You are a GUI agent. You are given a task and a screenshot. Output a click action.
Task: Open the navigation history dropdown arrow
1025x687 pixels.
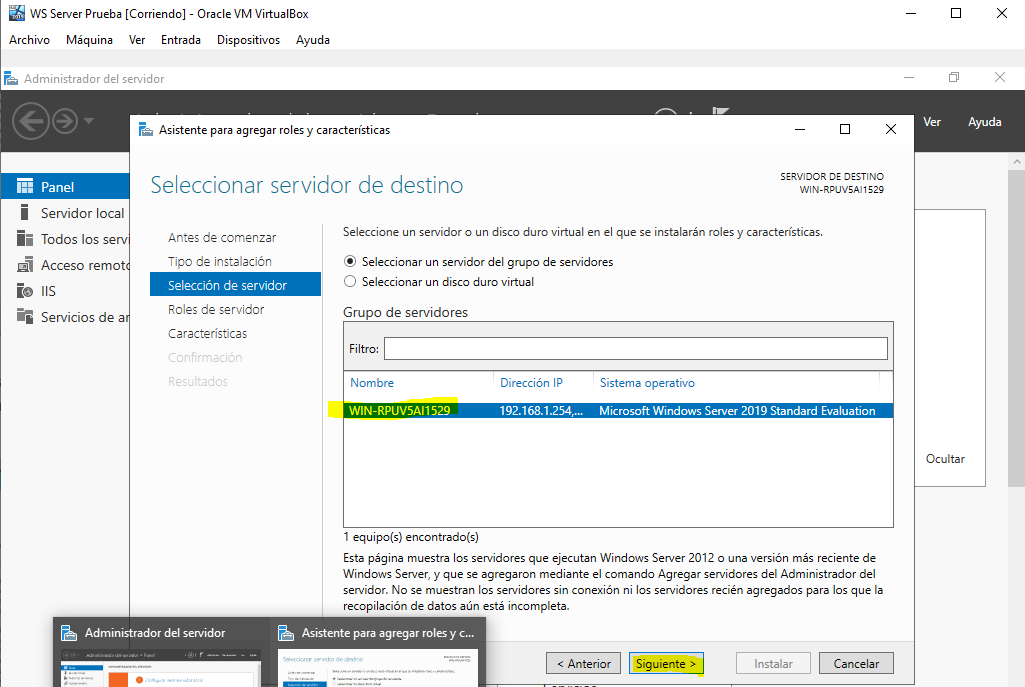pyautogui.click(x=89, y=121)
